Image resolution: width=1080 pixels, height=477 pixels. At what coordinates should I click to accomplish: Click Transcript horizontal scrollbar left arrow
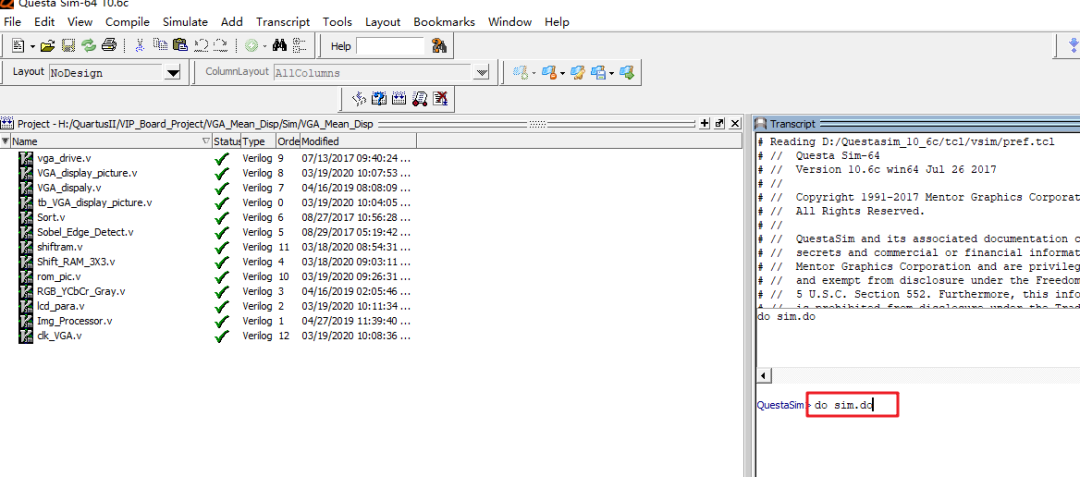point(765,376)
